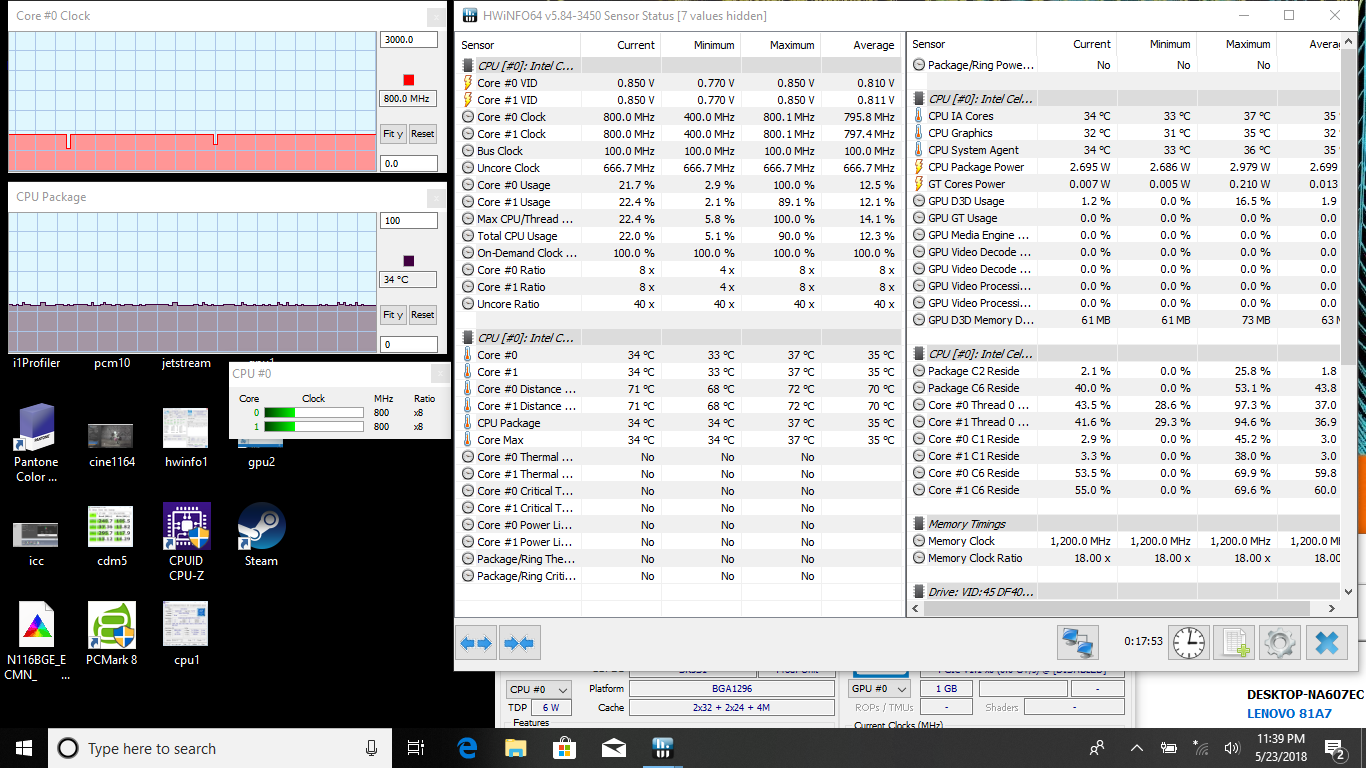
Task: Open File Explorer from the taskbar
Action: tap(515, 747)
